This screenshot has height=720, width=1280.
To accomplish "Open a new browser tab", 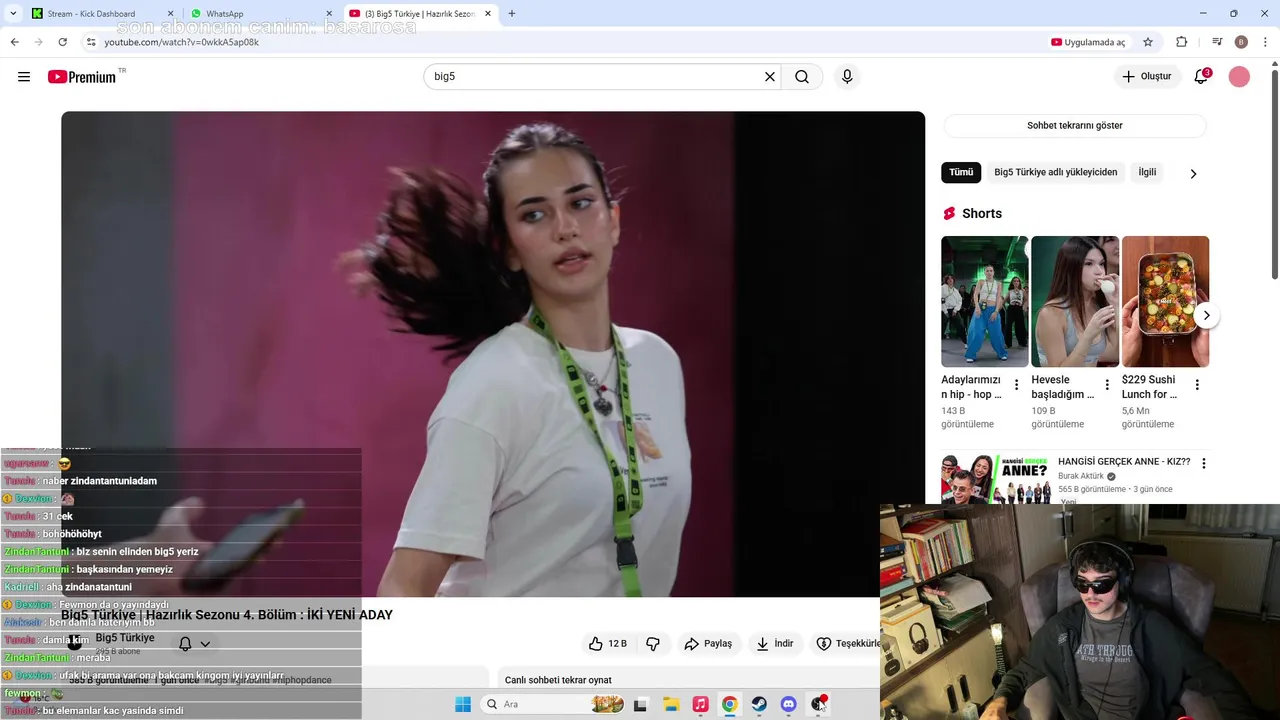I will (x=512, y=13).
